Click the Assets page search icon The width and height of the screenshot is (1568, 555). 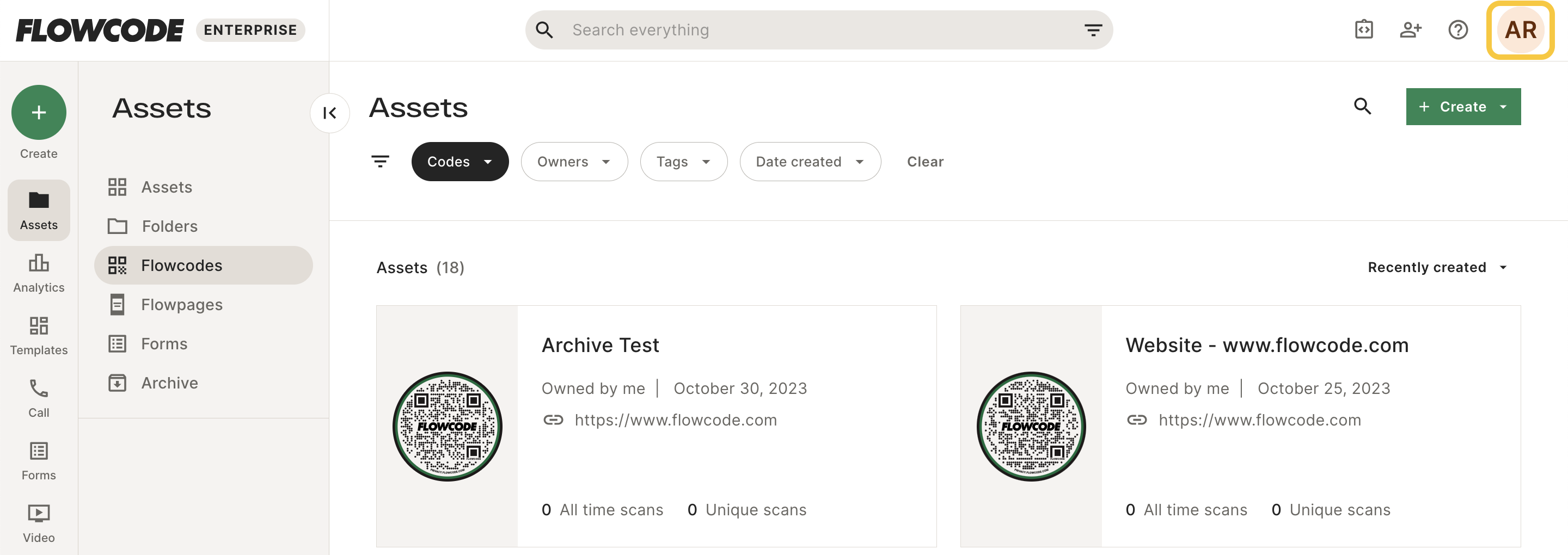pyautogui.click(x=1362, y=107)
